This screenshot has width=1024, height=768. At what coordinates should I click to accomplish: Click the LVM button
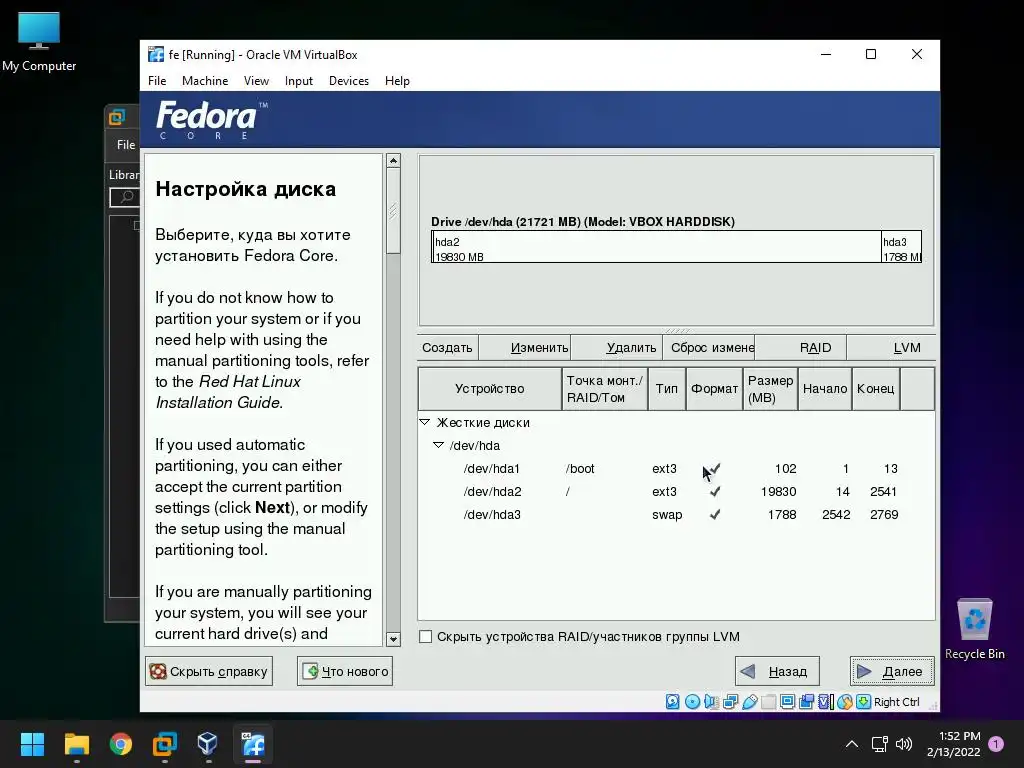click(891, 347)
